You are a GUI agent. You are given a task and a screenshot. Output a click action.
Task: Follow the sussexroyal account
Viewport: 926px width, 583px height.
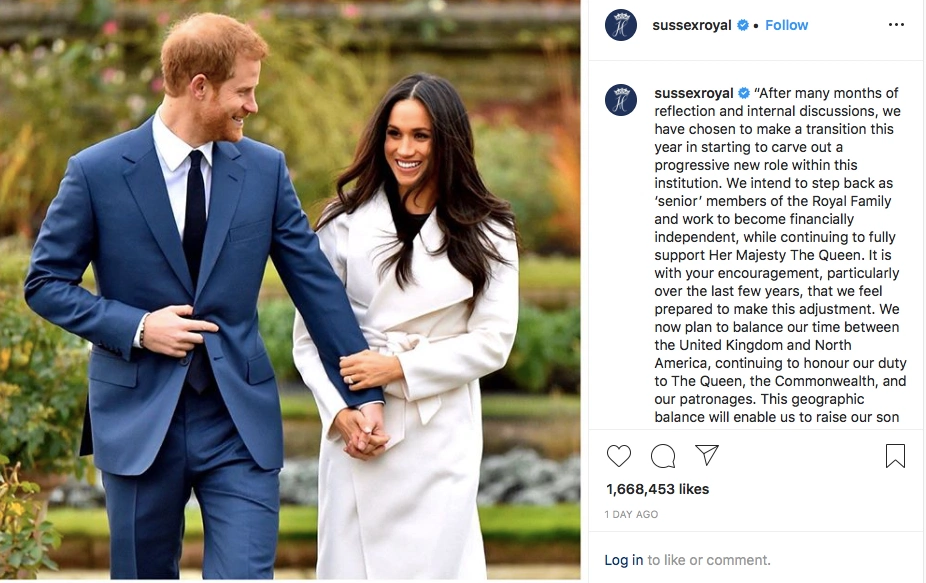pos(786,25)
